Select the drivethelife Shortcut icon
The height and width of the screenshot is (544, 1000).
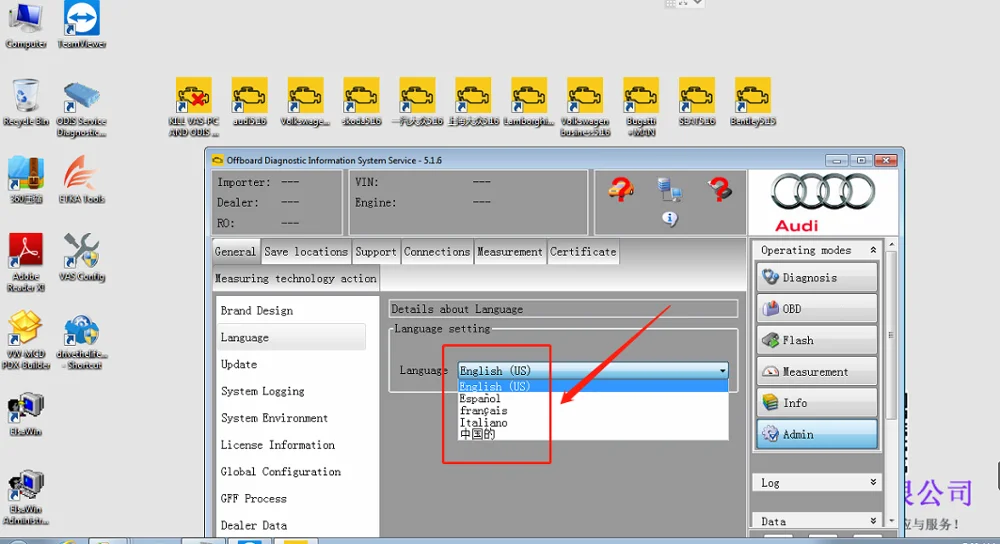click(x=82, y=340)
